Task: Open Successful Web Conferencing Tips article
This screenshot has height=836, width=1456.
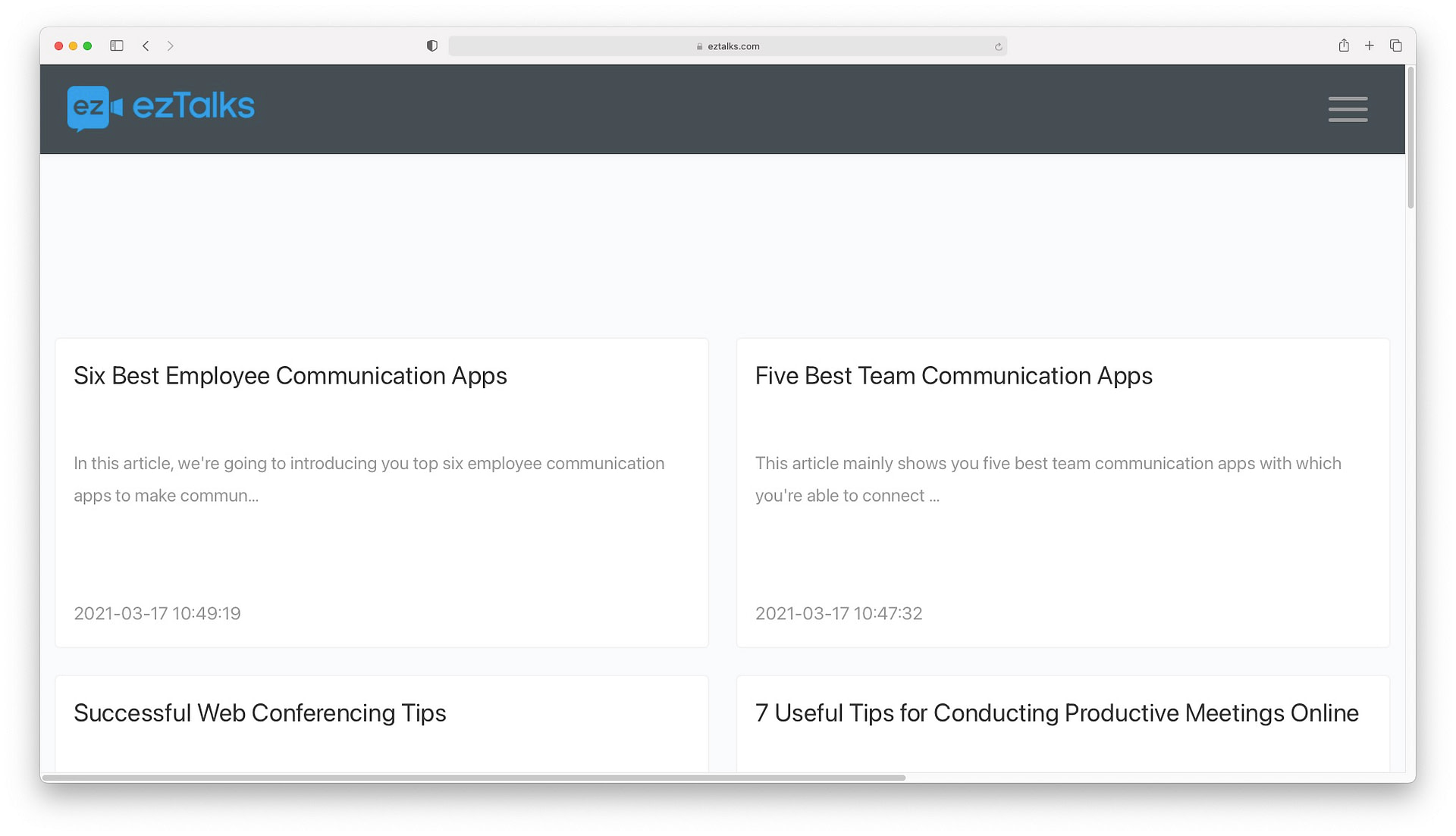Action: coord(260,713)
